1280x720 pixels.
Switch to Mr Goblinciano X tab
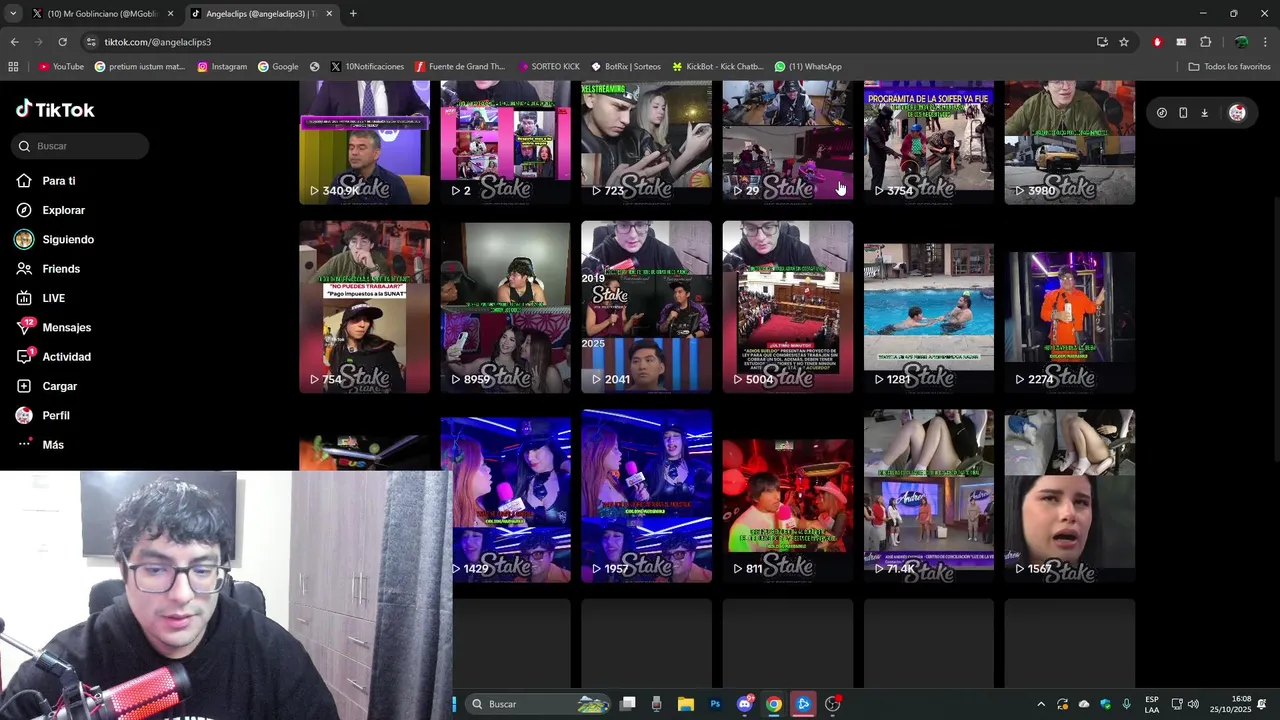[102, 14]
